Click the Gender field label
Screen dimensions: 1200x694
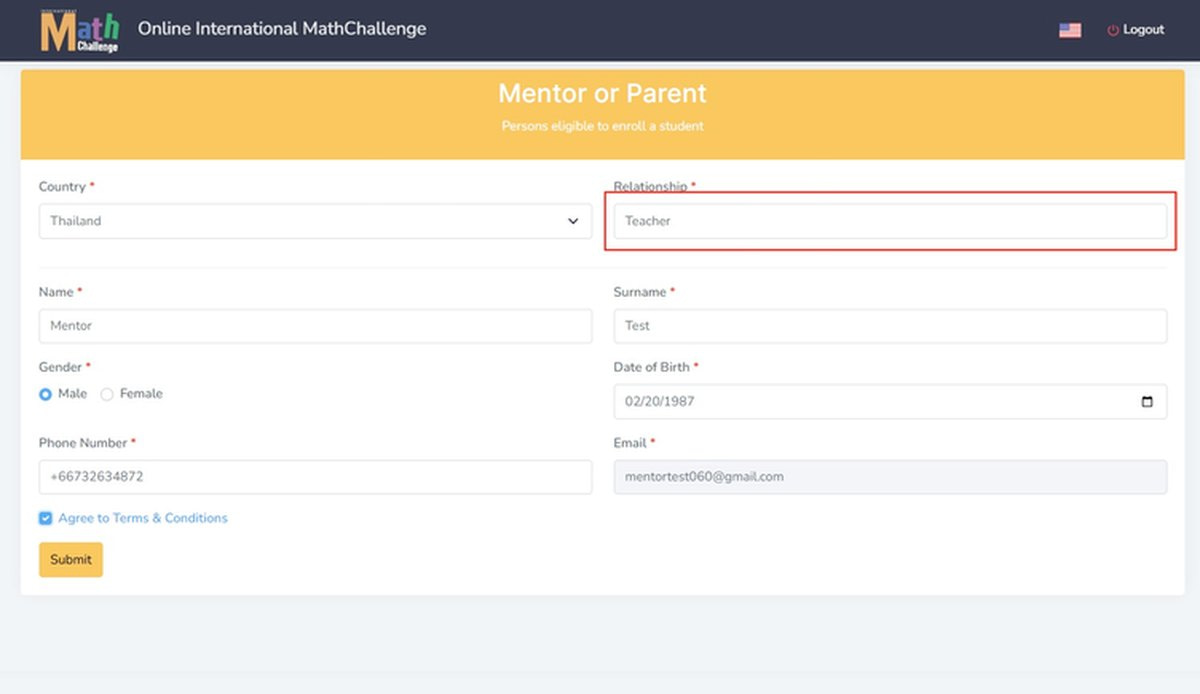tap(62, 367)
